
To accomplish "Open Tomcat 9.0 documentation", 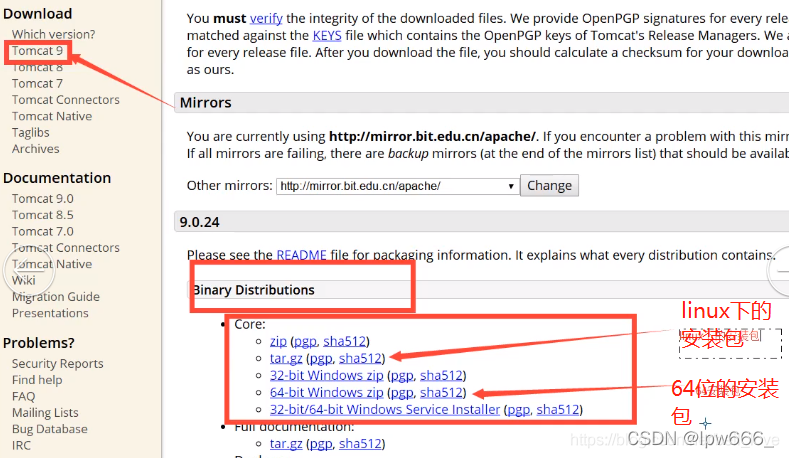I will click(43, 199).
